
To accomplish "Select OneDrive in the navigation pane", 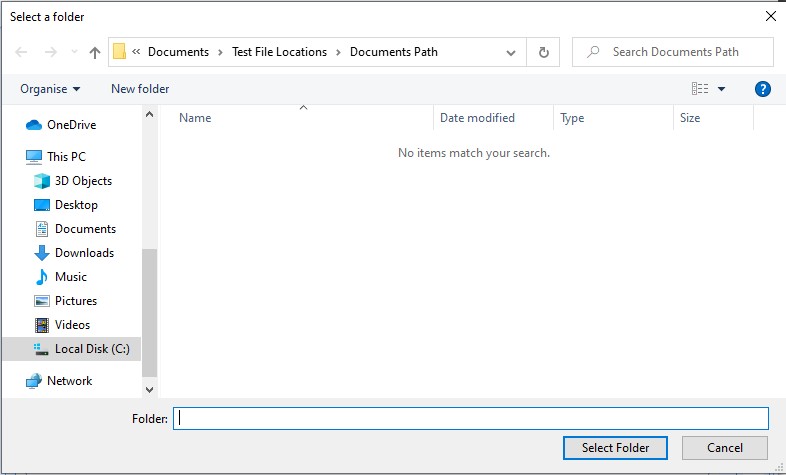I will pyautogui.click(x=71, y=125).
